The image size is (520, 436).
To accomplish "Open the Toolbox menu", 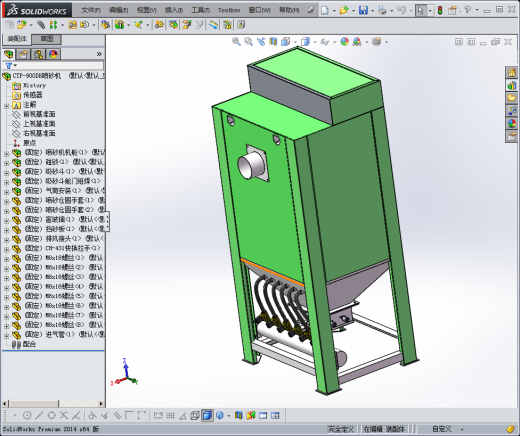I will (229, 10).
